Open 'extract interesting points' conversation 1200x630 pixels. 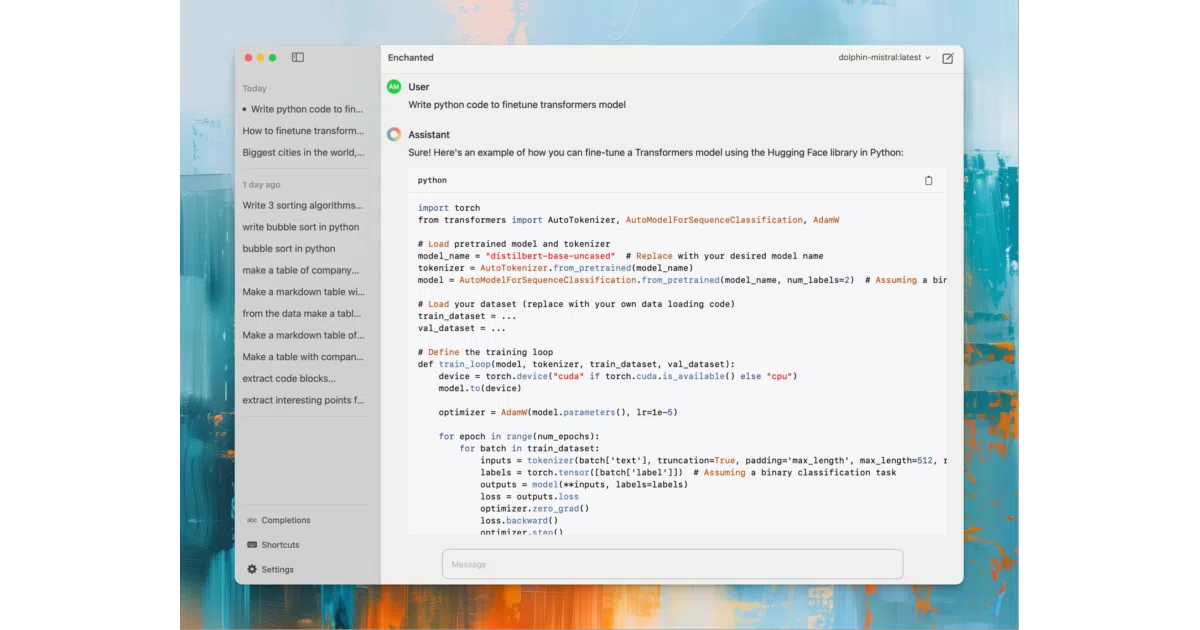pos(303,400)
